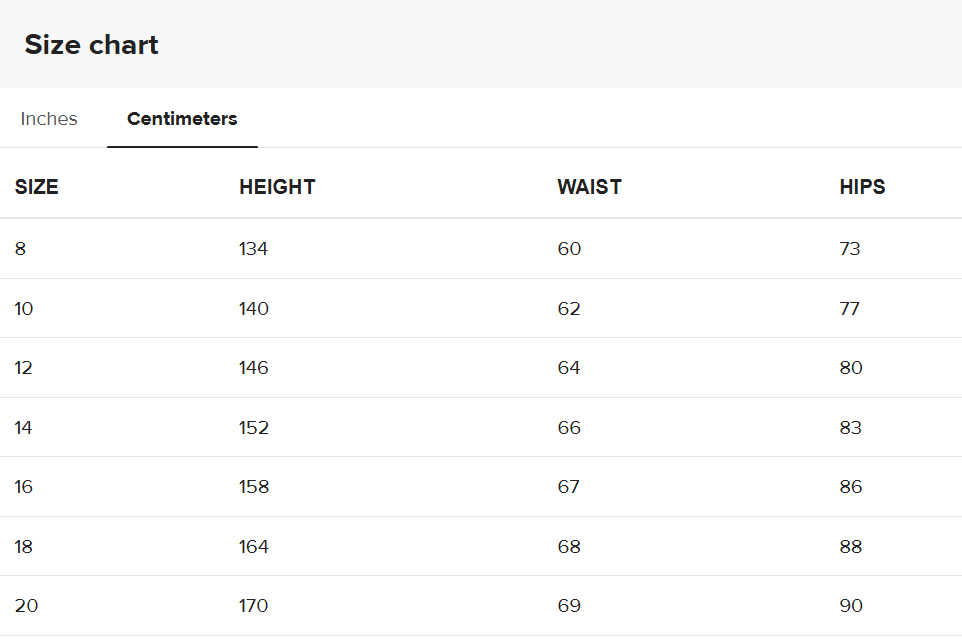Click height value 170 in the last row
This screenshot has height=642, width=962.
pyautogui.click(x=254, y=606)
